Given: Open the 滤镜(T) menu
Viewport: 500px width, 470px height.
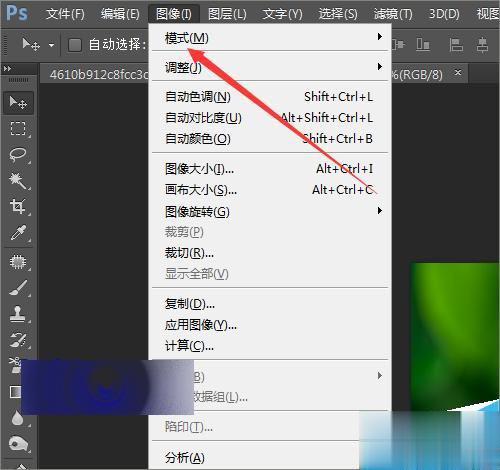Looking at the screenshot, I should point(393,14).
